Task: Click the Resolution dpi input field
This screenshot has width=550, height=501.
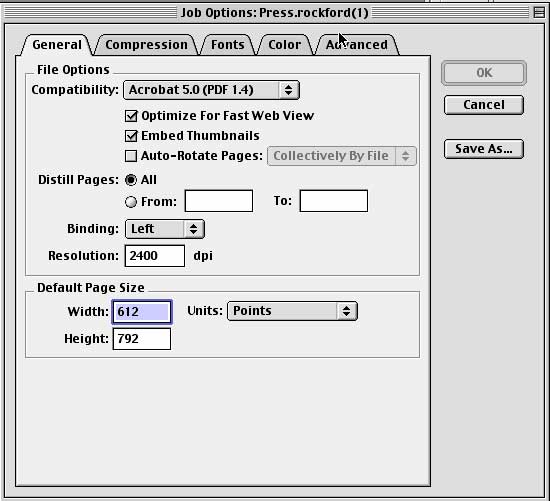Action: click(155, 256)
